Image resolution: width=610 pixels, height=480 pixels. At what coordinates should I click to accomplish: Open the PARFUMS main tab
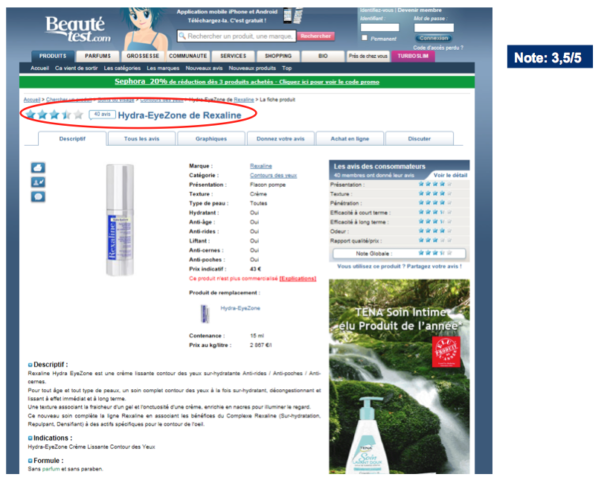[98, 56]
